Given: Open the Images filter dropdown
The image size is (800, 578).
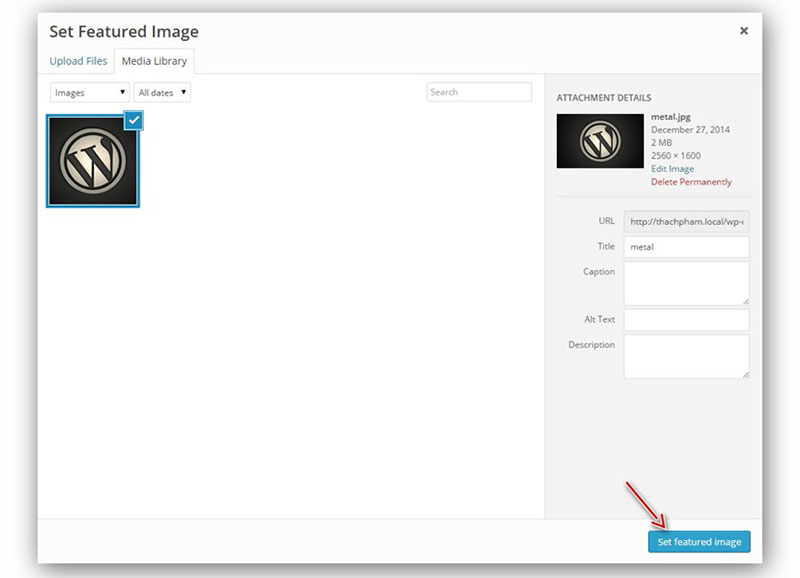Looking at the screenshot, I should (x=90, y=92).
